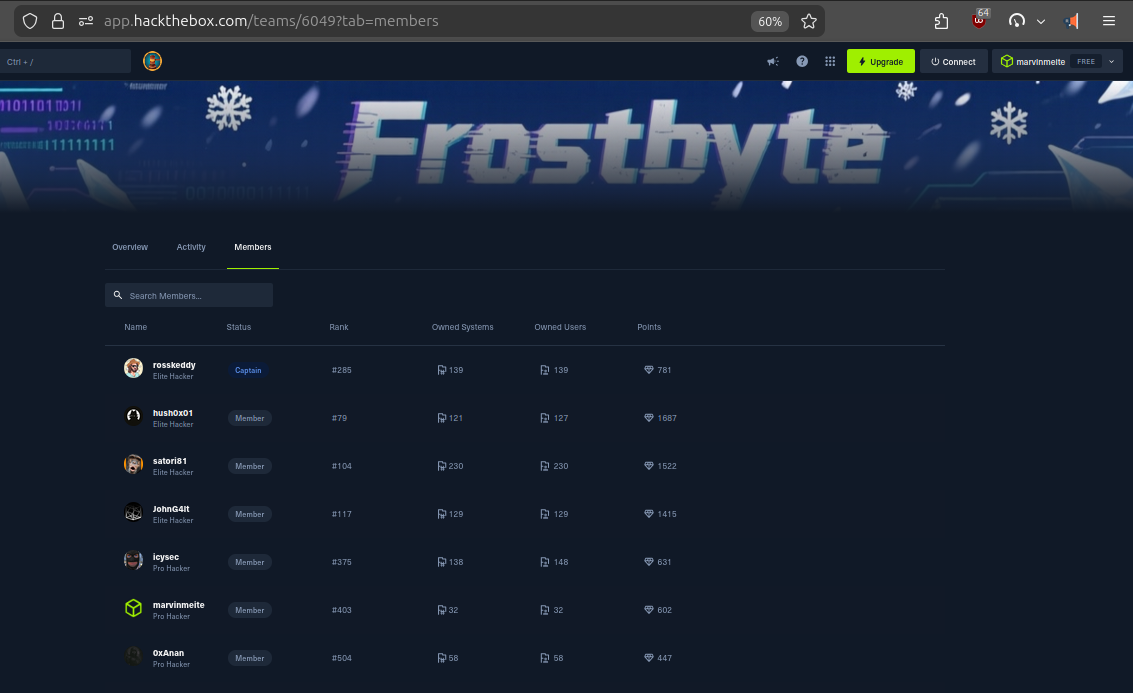The height and width of the screenshot is (693, 1133).
Task: Open the browser extensions puzzle icon
Action: [941, 21]
